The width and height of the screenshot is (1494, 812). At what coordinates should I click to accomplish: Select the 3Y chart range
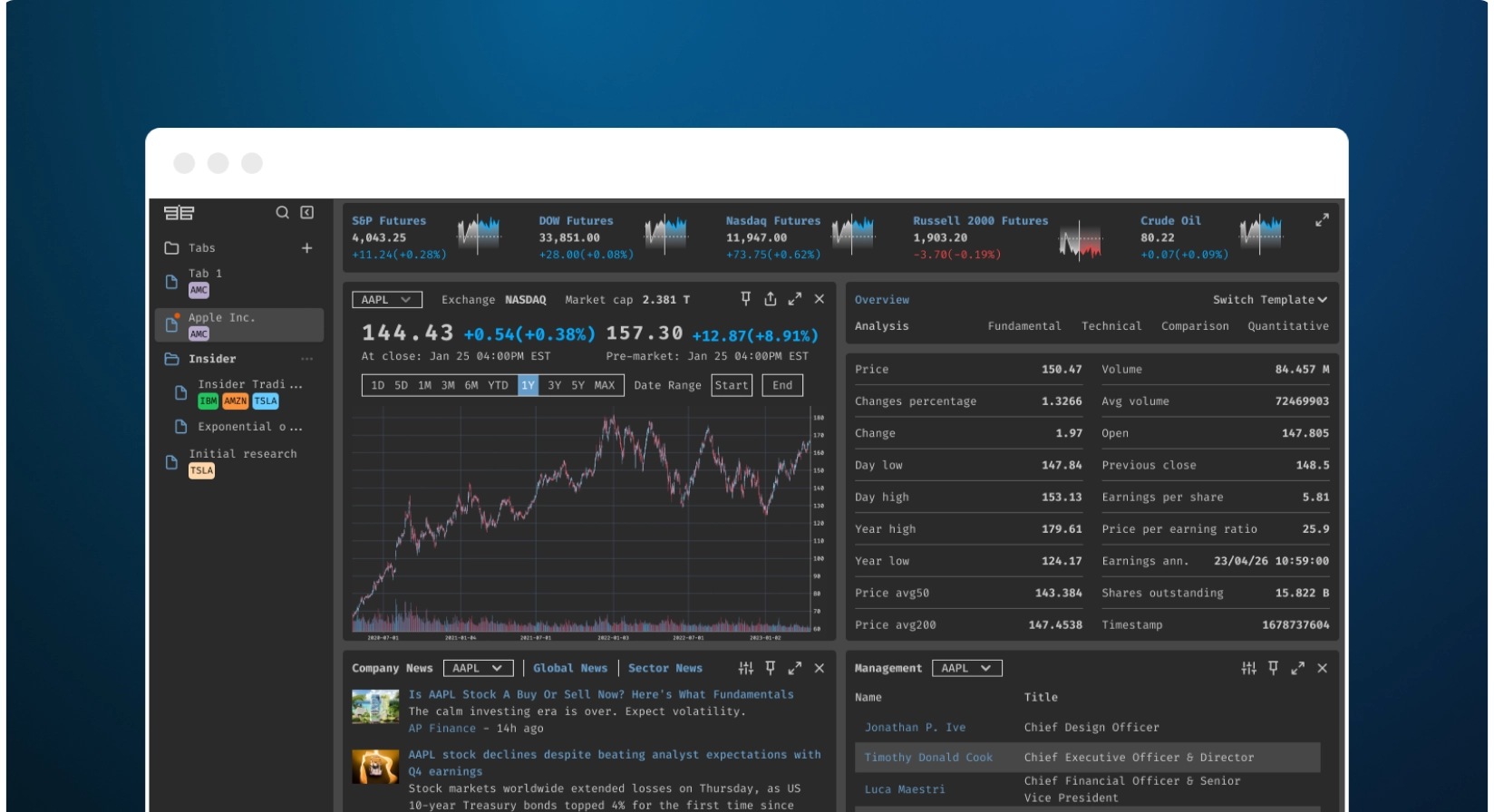[554, 385]
